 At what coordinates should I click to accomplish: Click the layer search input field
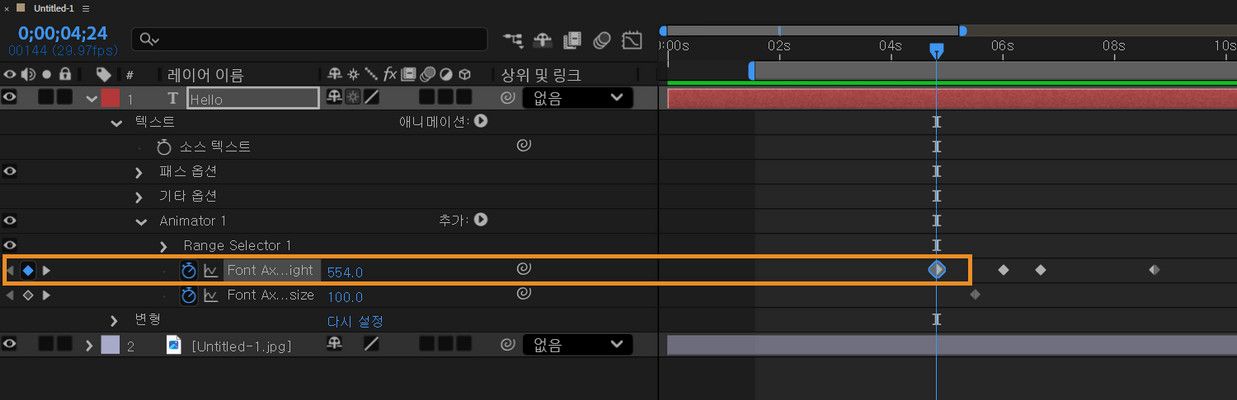[310, 40]
